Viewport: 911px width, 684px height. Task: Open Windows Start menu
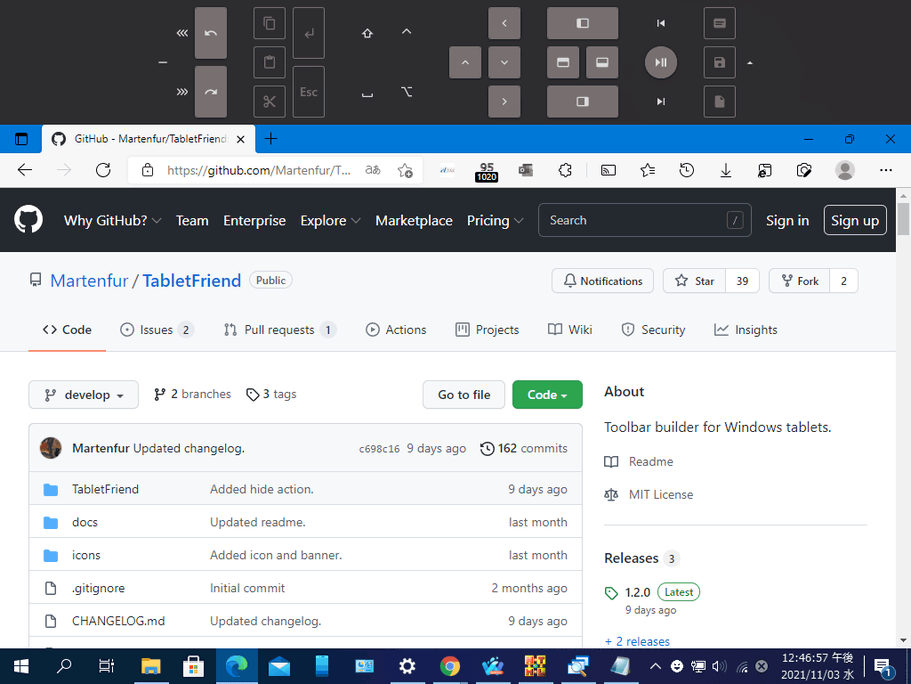[20, 666]
